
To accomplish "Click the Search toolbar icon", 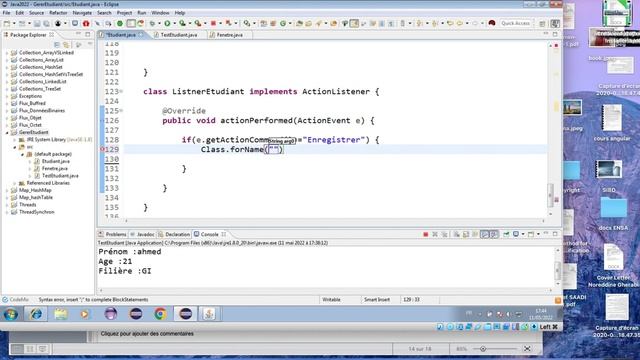I will 246,24.
